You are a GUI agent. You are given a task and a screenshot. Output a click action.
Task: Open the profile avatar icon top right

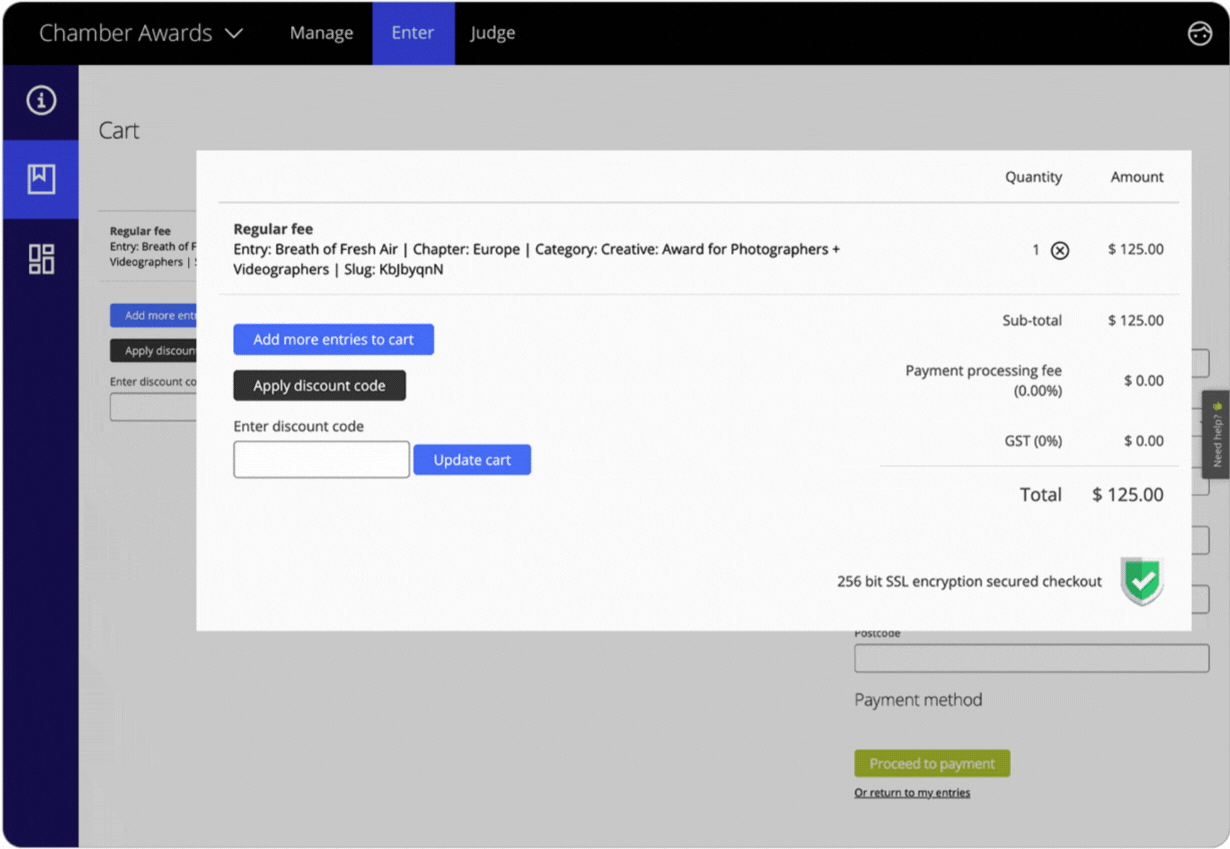pyautogui.click(x=1199, y=33)
